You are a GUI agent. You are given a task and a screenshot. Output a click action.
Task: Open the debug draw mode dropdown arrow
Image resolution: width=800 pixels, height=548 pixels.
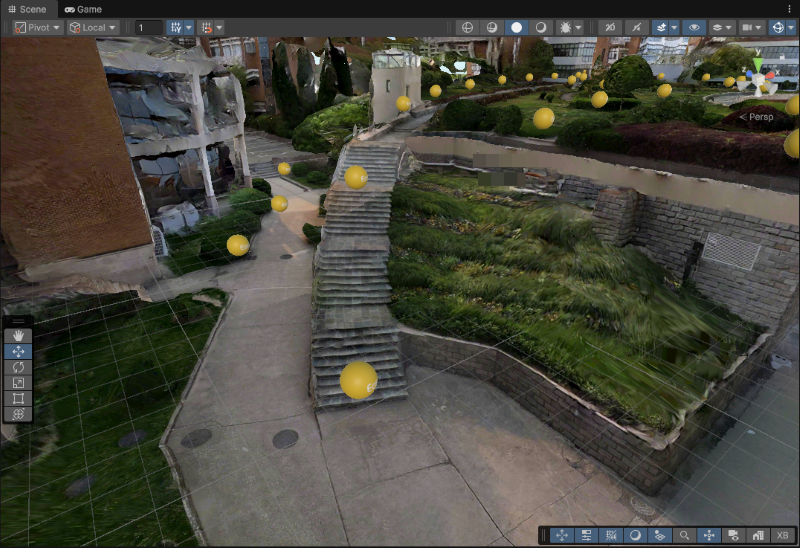pyautogui.click(x=579, y=27)
